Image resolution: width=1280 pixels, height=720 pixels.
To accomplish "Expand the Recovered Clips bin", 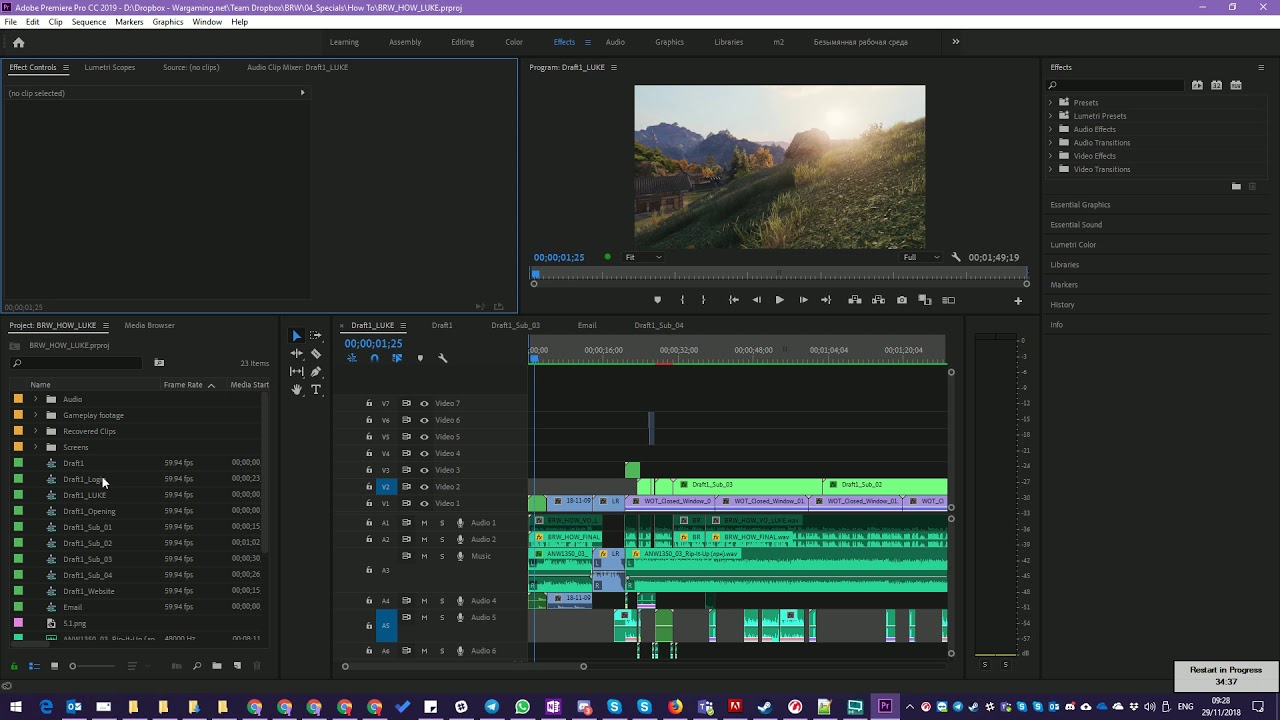I will point(36,431).
